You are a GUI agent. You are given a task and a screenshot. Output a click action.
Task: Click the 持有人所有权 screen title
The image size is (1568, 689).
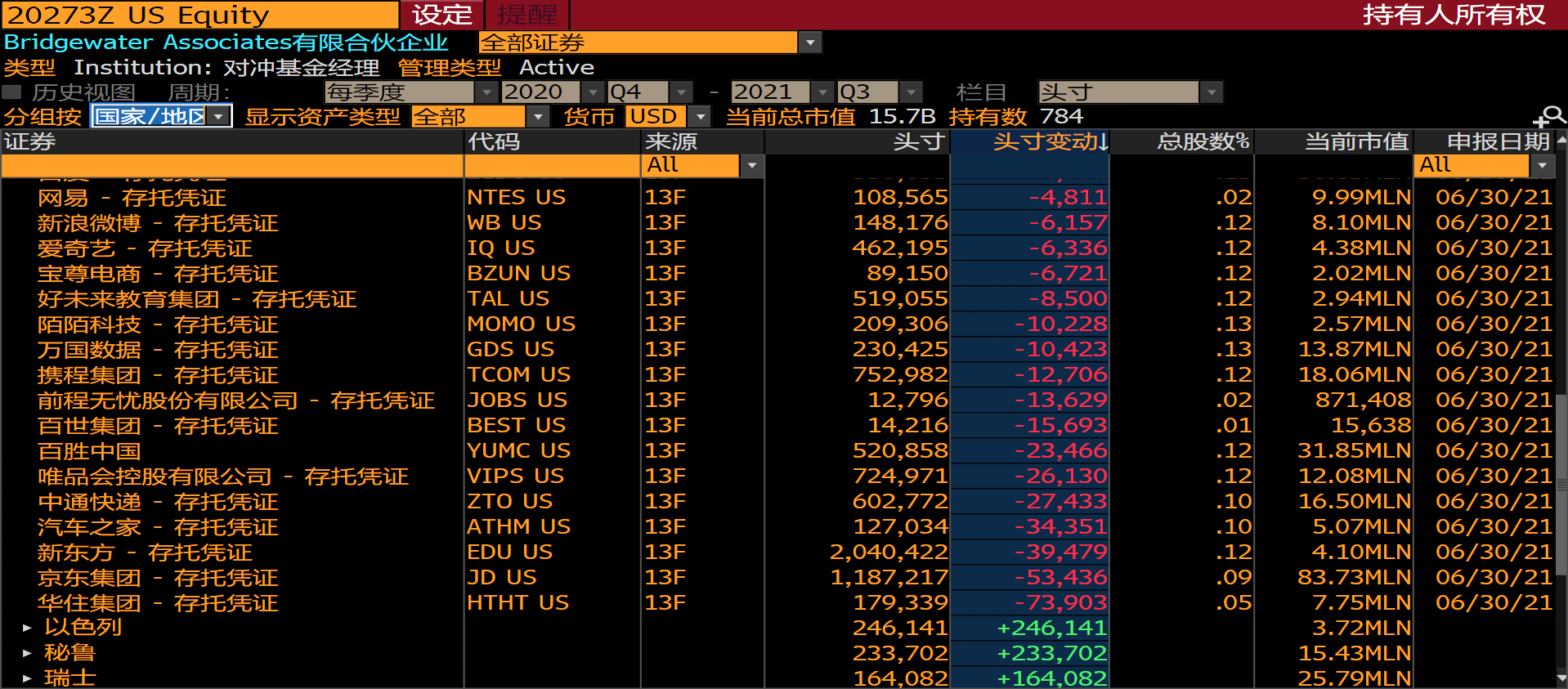(1454, 15)
